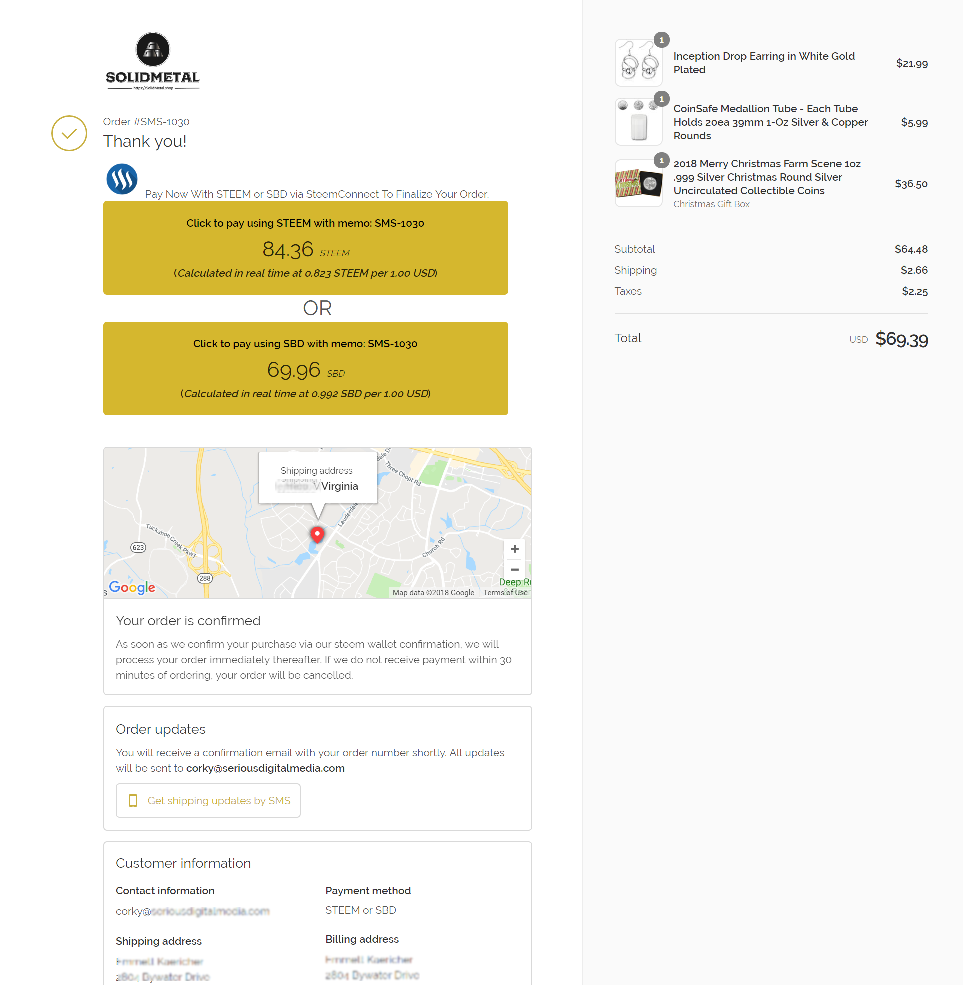Pay 84.36 using STEEM button
Screen dimensions: 963x985
pyautogui.click(x=305, y=248)
